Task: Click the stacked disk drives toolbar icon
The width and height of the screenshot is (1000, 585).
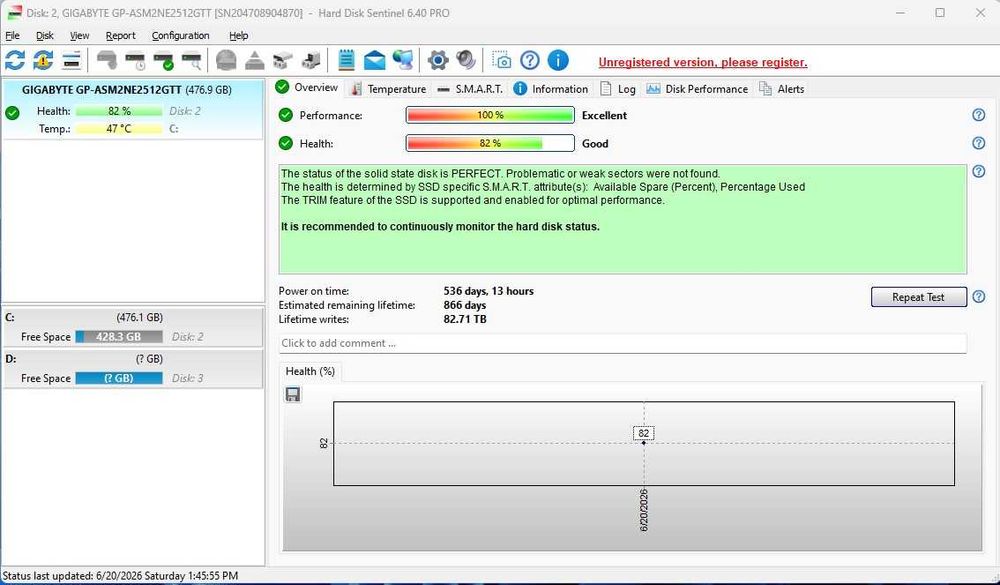Action: pos(71,61)
